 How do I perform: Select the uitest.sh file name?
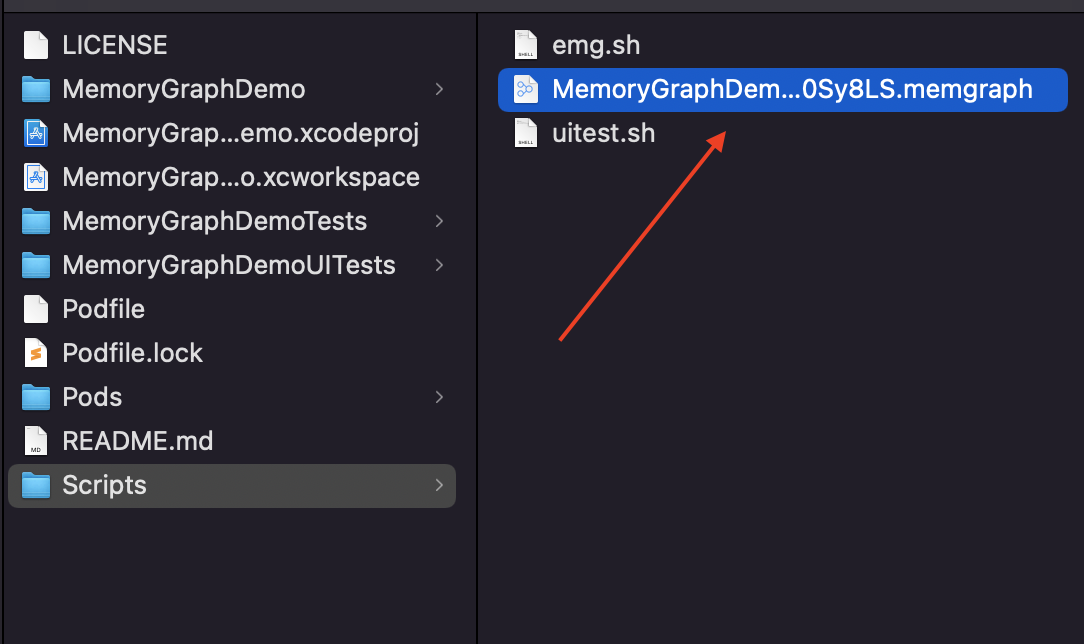tap(603, 133)
